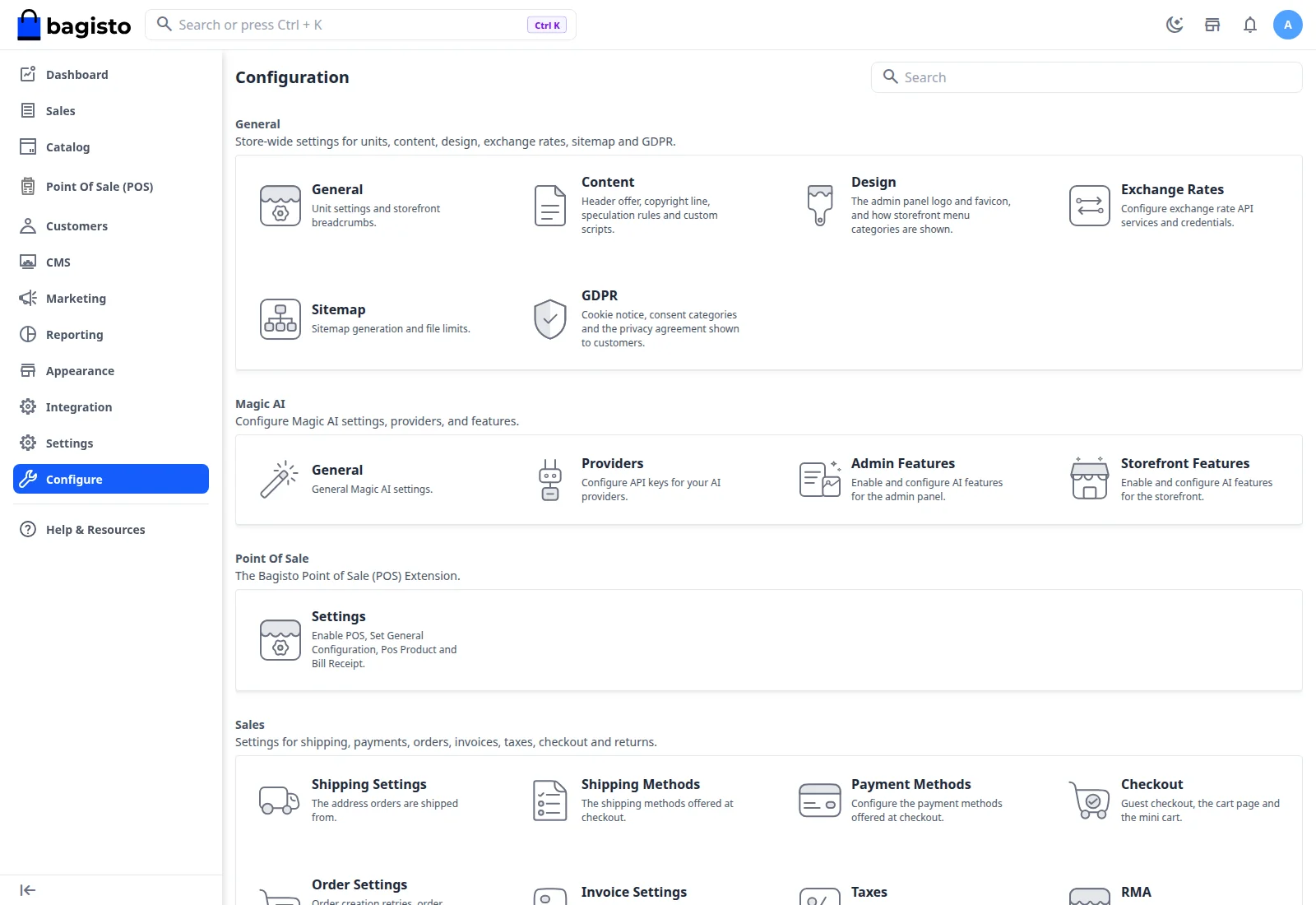This screenshot has height=905, width=1316.
Task: Open Dashboard in the sidebar
Action: 111,74
